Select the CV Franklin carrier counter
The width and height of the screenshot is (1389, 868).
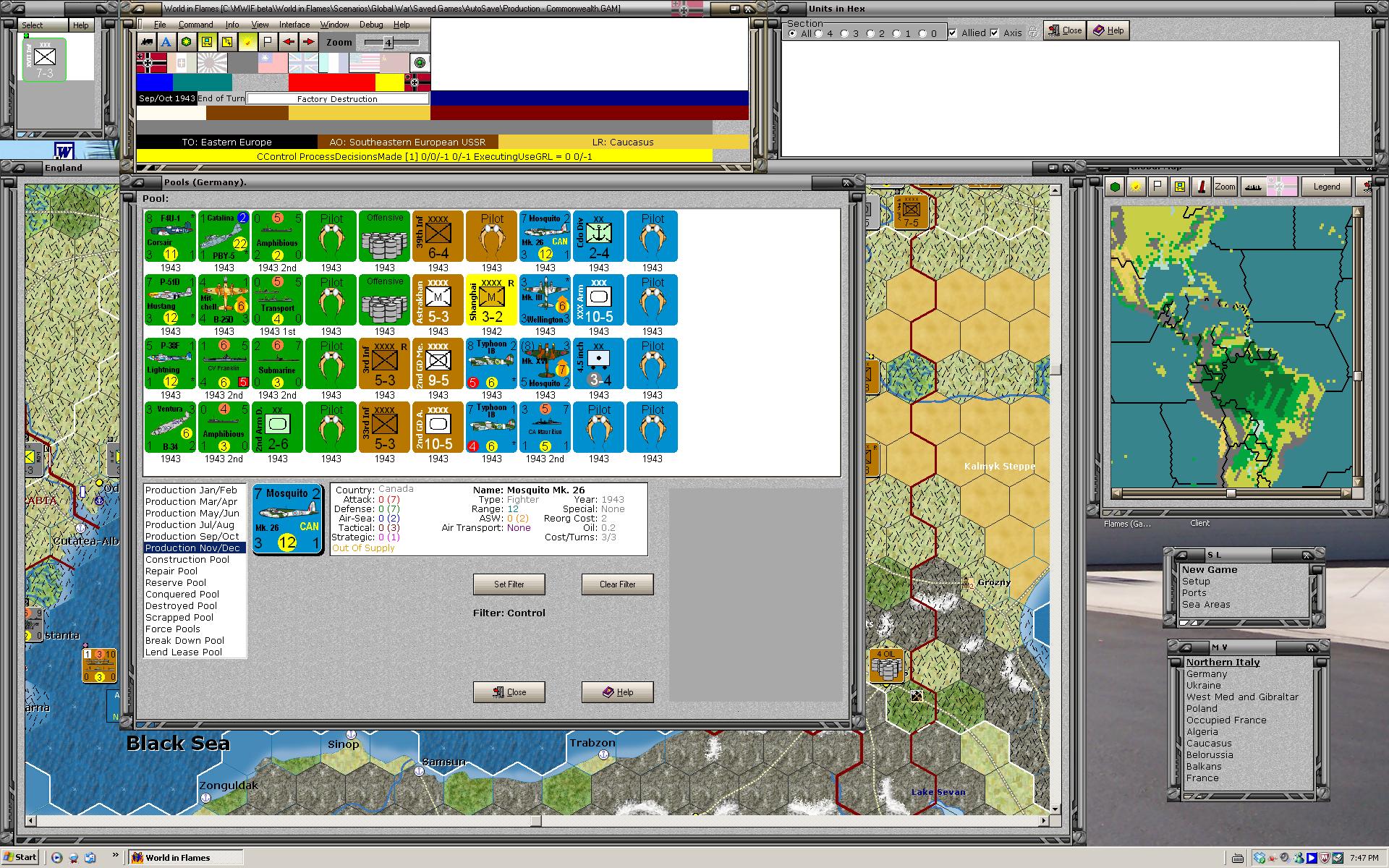coord(224,364)
